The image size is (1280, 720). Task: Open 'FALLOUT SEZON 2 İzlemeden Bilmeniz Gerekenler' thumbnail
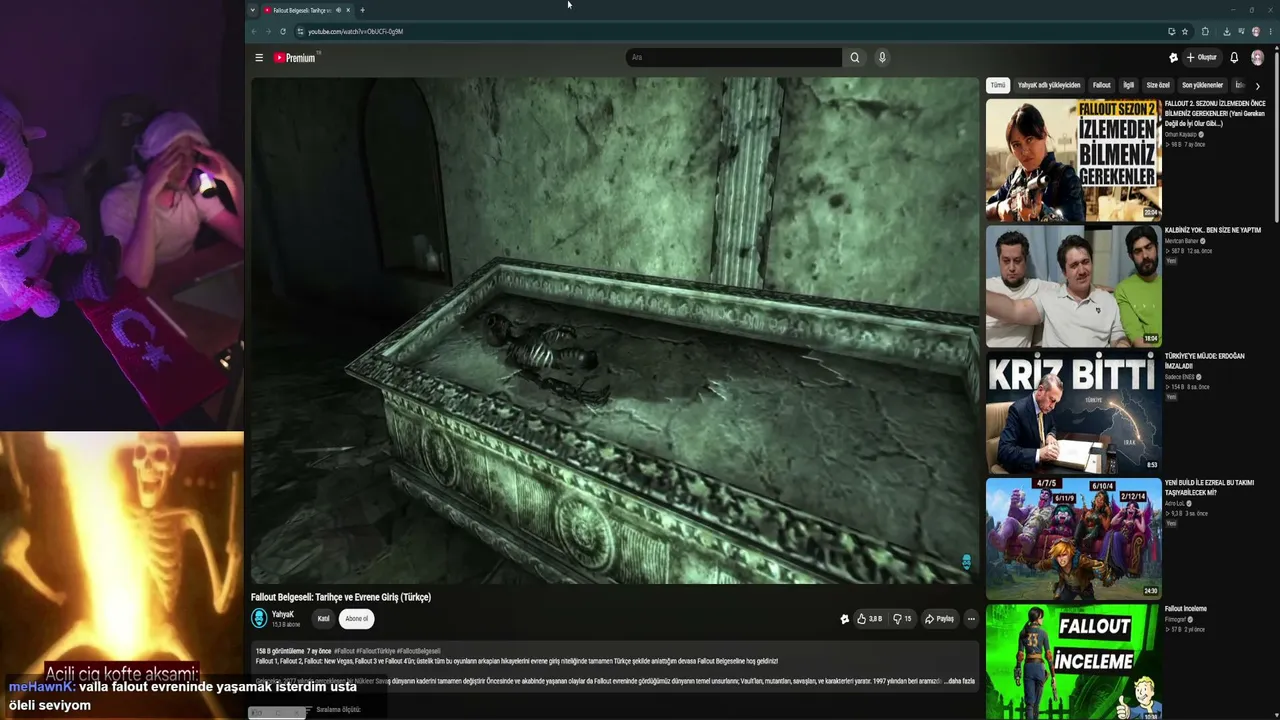click(1074, 160)
